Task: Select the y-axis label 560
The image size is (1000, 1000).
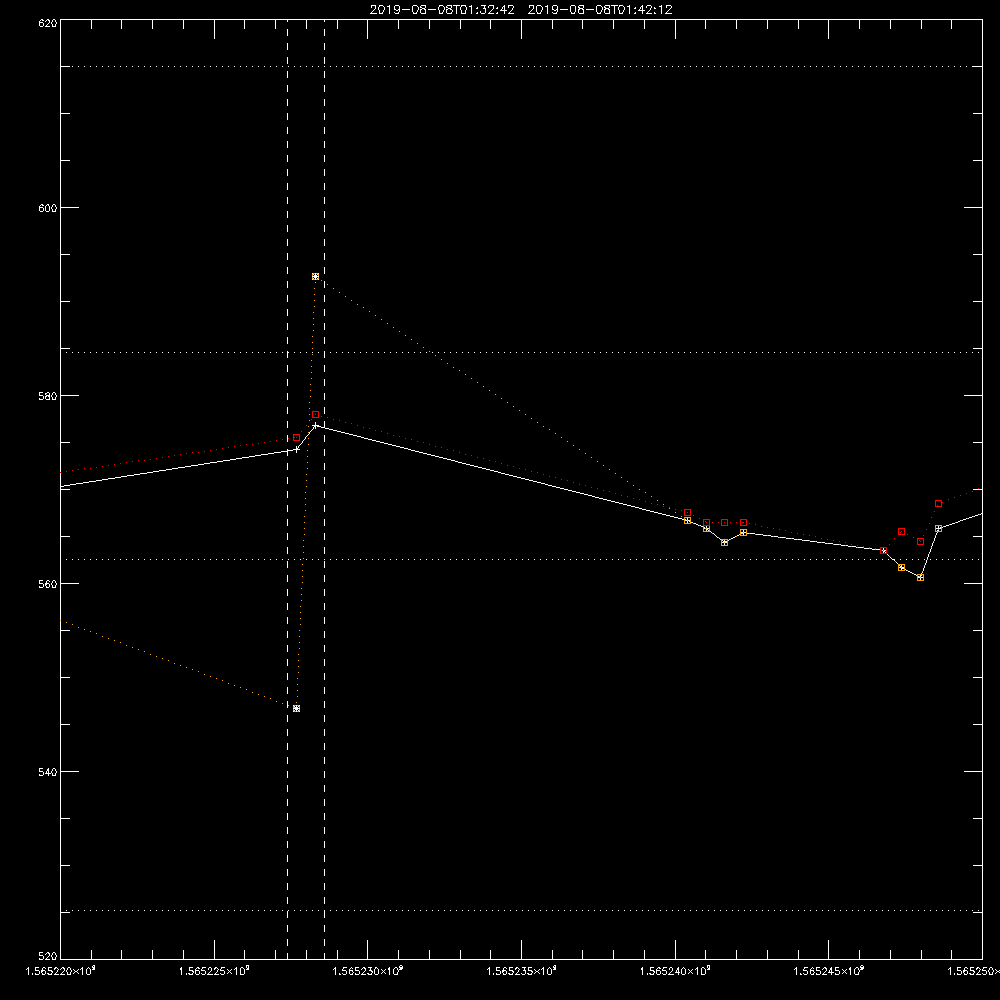Action: (49, 584)
